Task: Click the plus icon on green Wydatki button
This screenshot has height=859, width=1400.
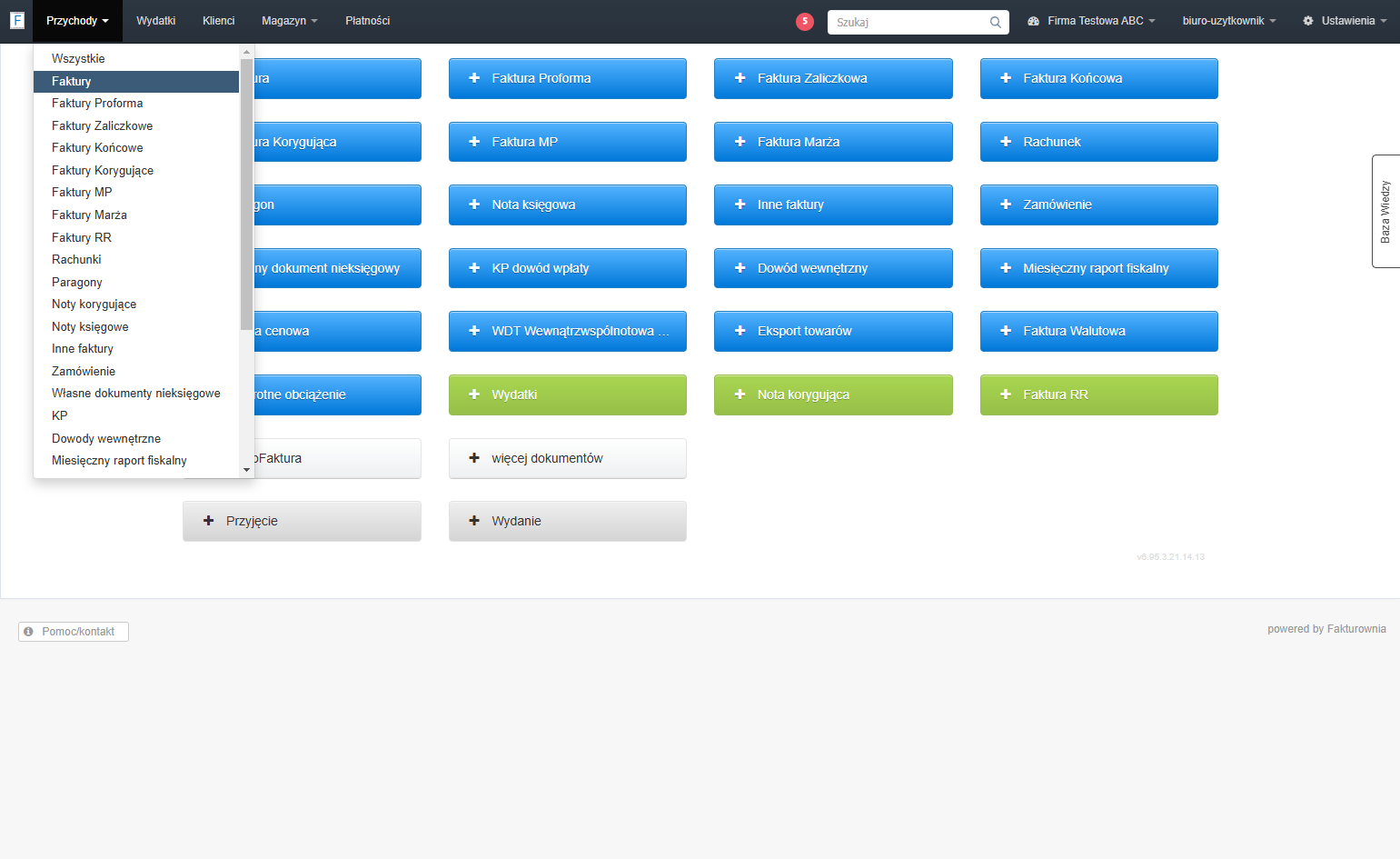Action: (x=474, y=395)
